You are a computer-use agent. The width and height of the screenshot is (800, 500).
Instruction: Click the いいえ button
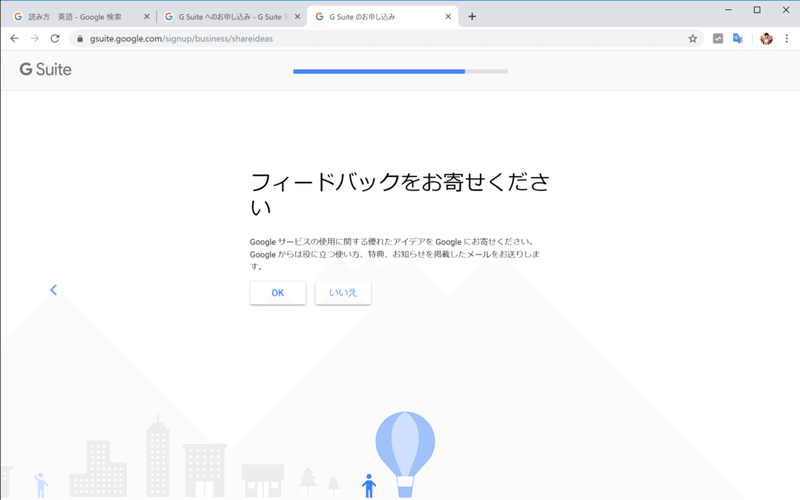click(x=343, y=293)
